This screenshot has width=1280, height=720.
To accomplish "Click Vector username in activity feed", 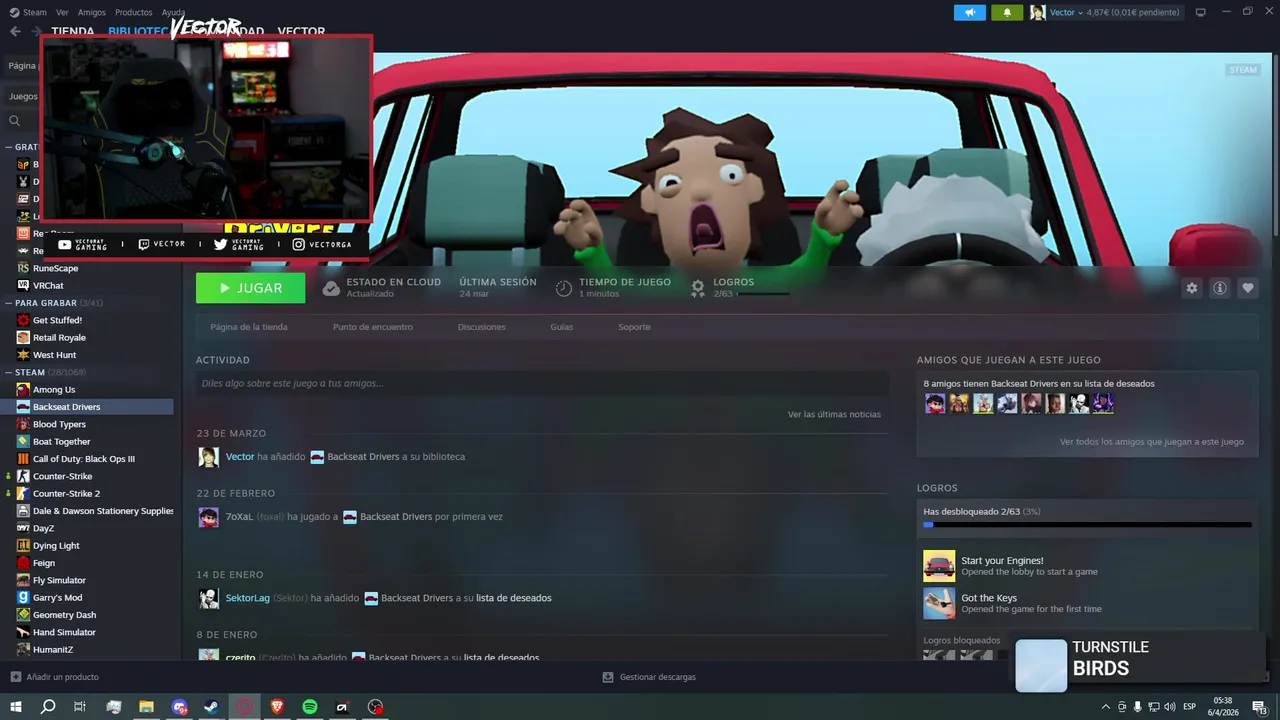I will 240,457.
